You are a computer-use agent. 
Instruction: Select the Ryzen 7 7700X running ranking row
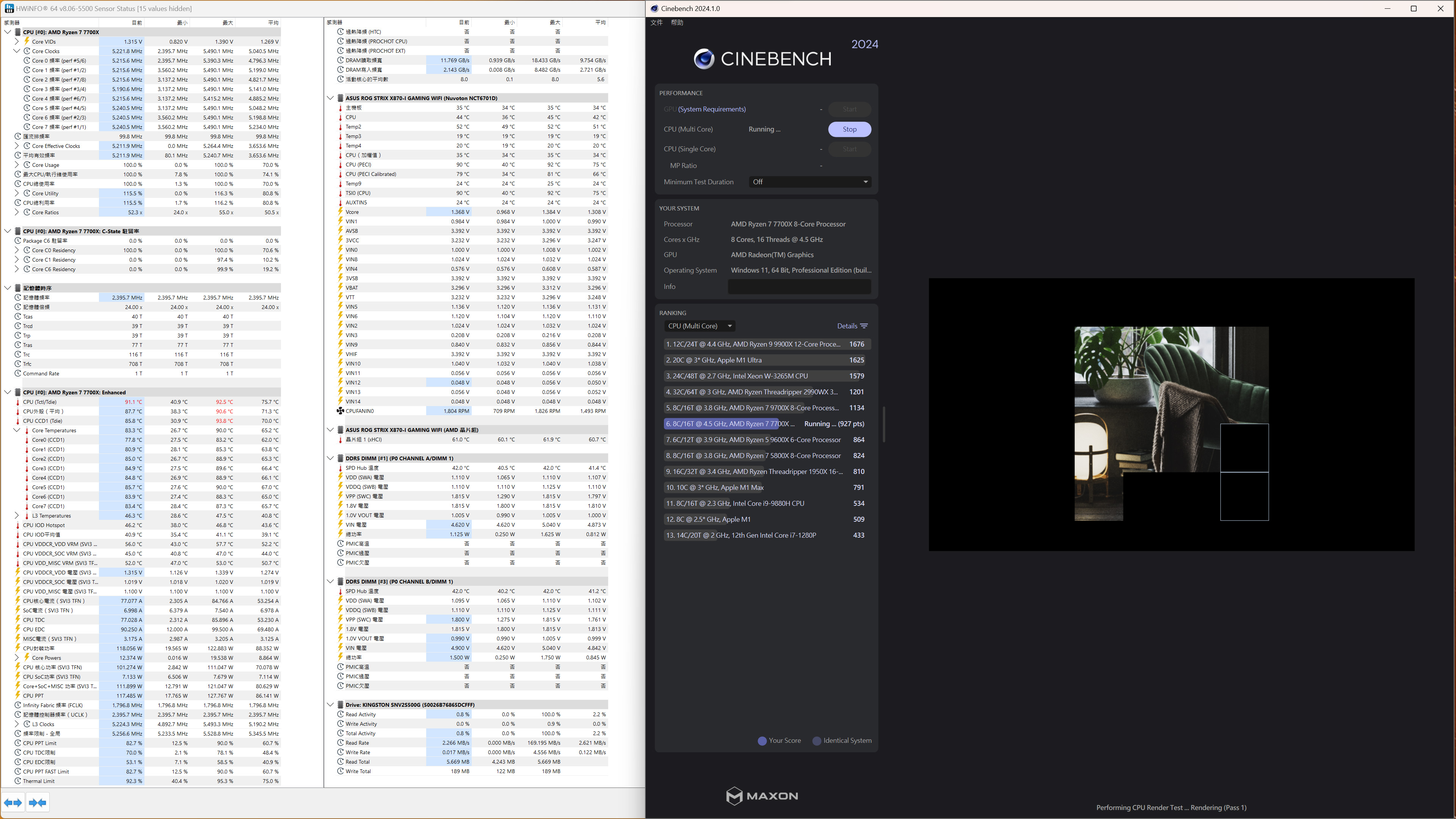point(766,424)
